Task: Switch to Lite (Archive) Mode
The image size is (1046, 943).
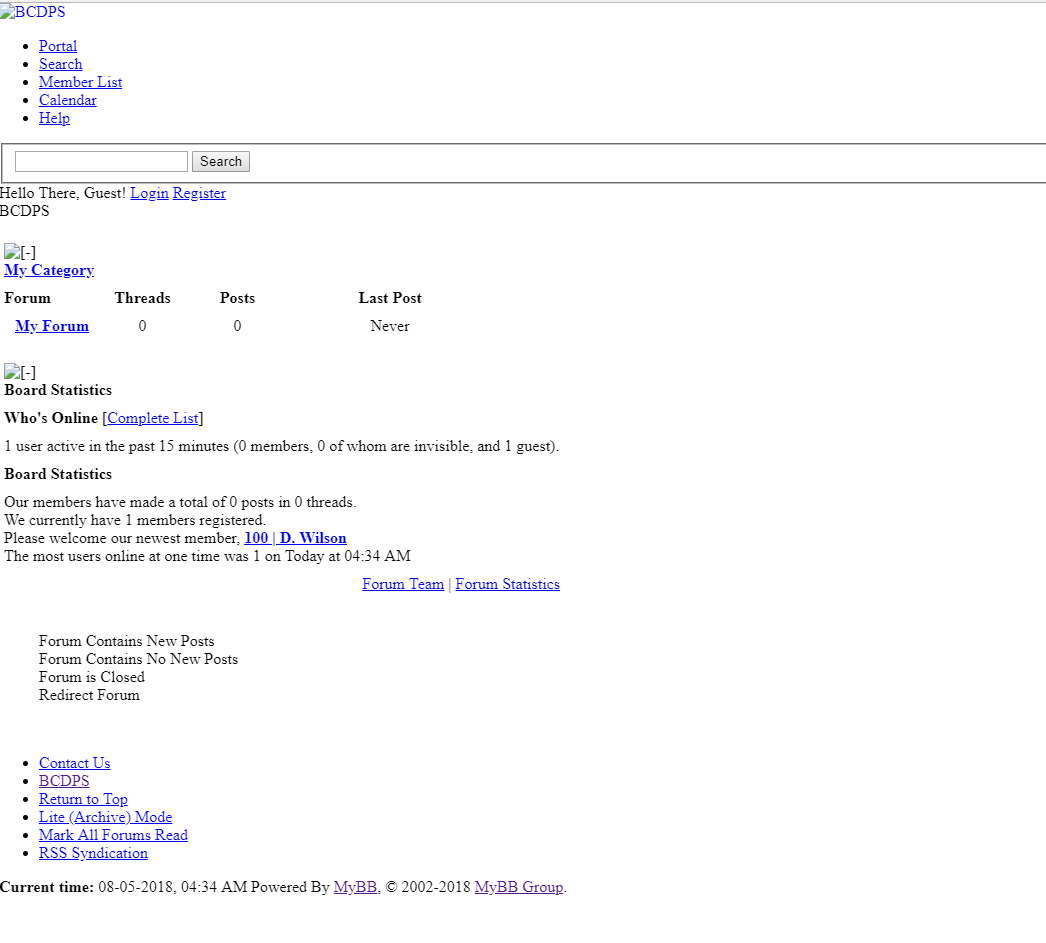Action: click(105, 817)
